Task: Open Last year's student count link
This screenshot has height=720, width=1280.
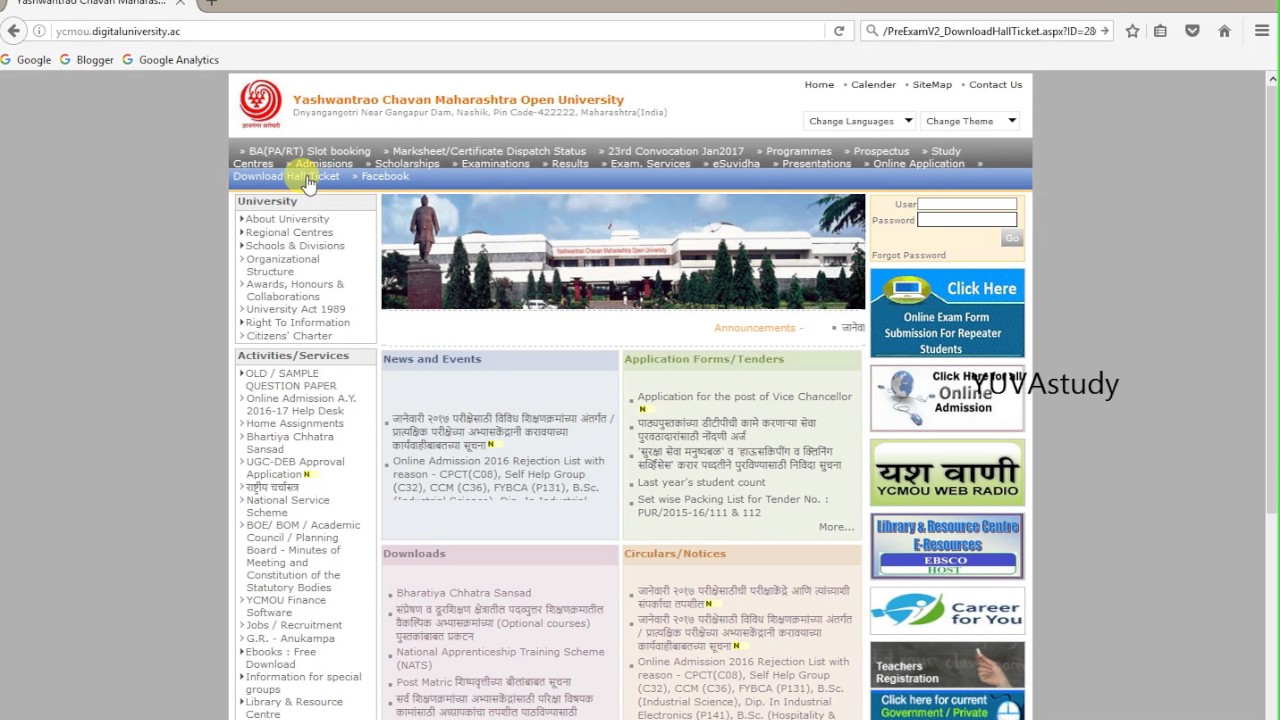Action: (701, 482)
